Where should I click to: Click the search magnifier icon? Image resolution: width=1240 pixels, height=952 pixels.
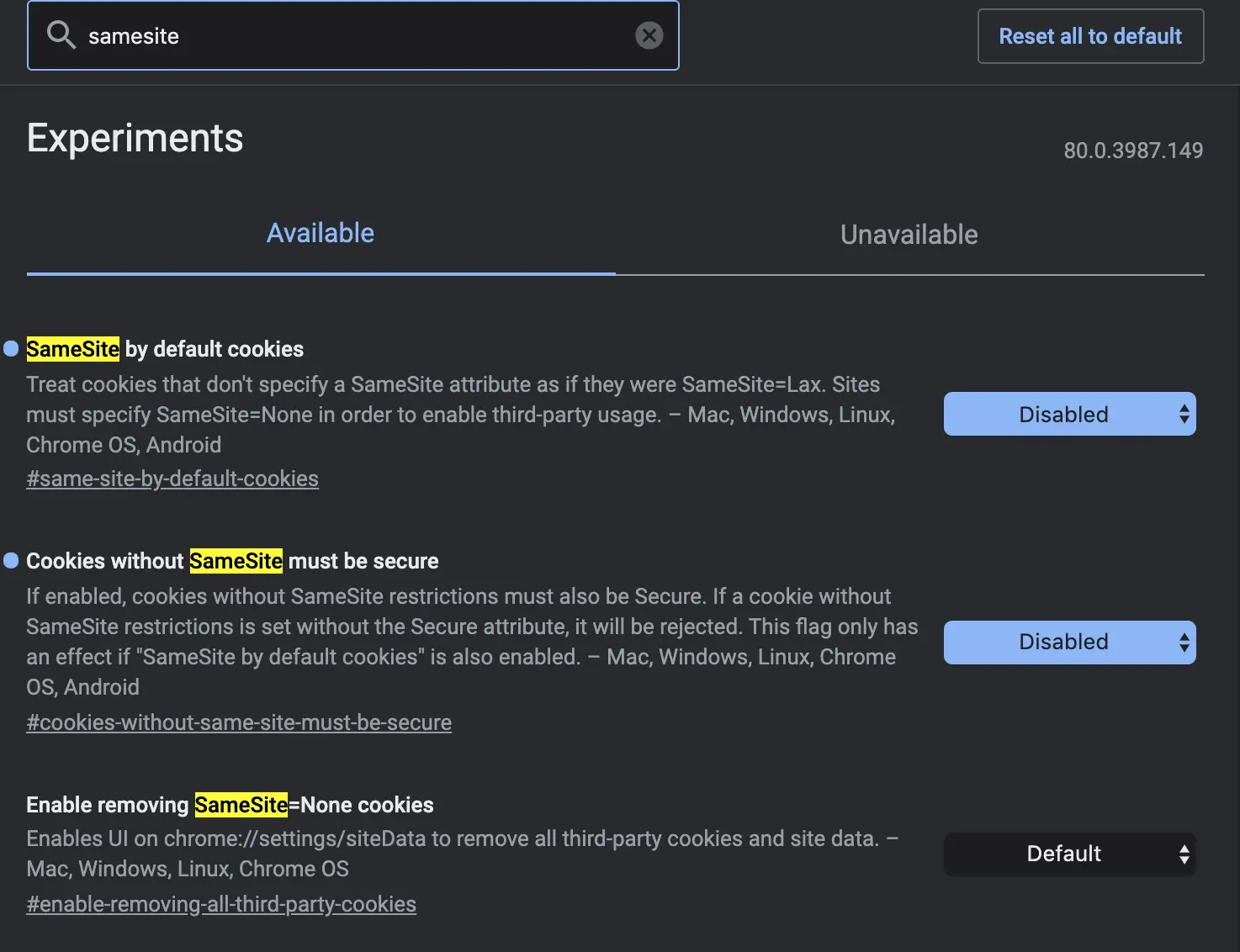pyautogui.click(x=61, y=35)
